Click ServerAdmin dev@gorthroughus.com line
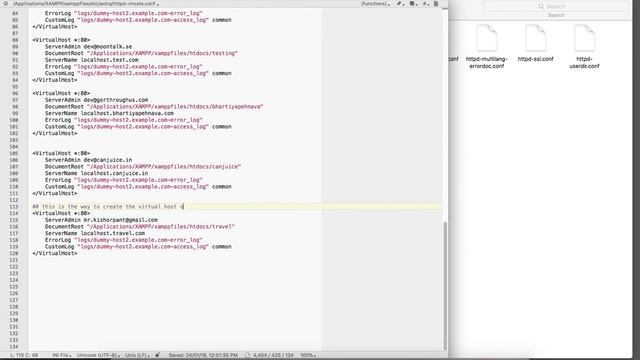The height and width of the screenshot is (360, 640). 96,100
